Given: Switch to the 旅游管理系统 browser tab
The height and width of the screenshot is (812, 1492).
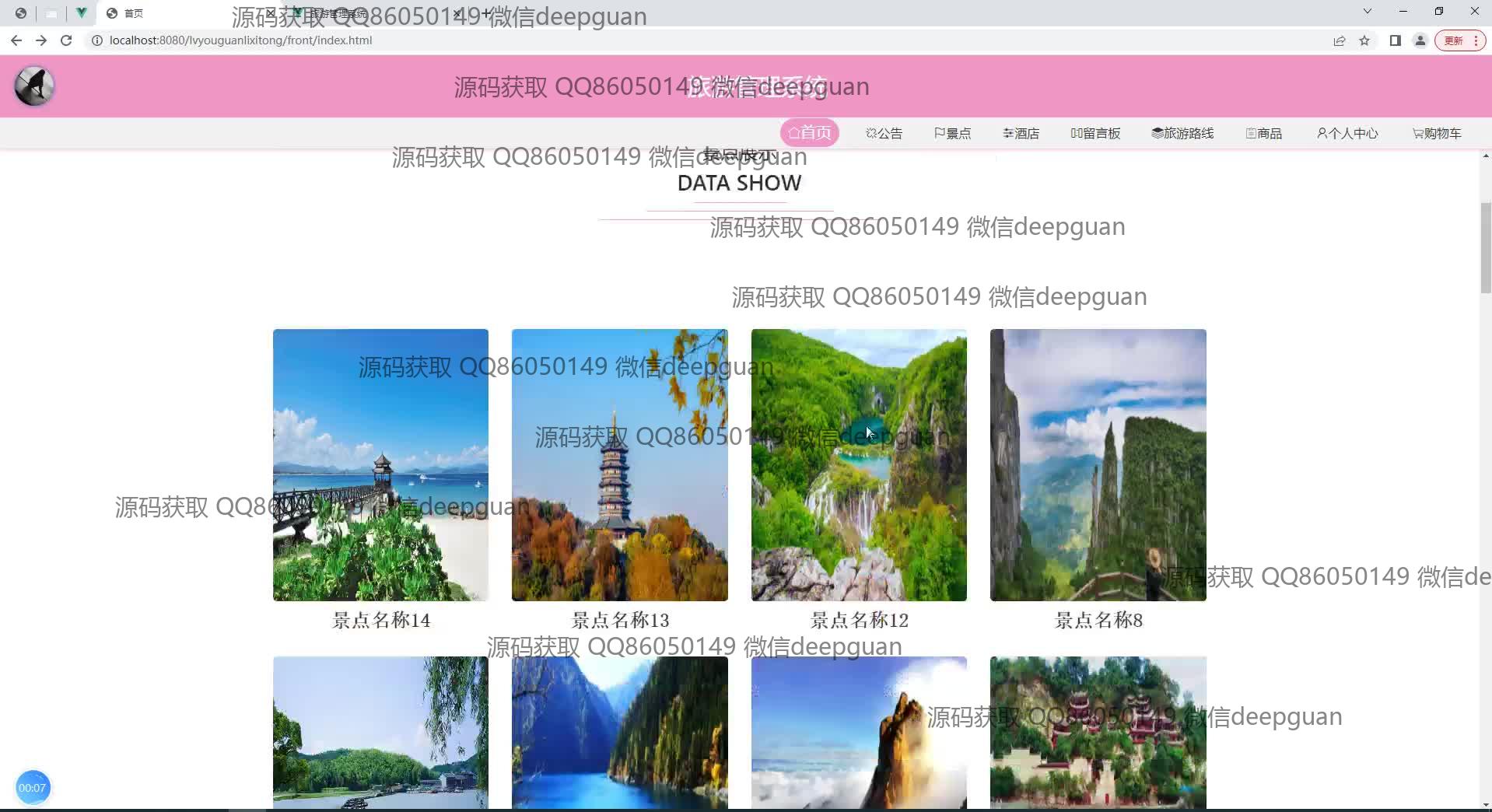Looking at the screenshot, I should pyautogui.click(x=377, y=13).
